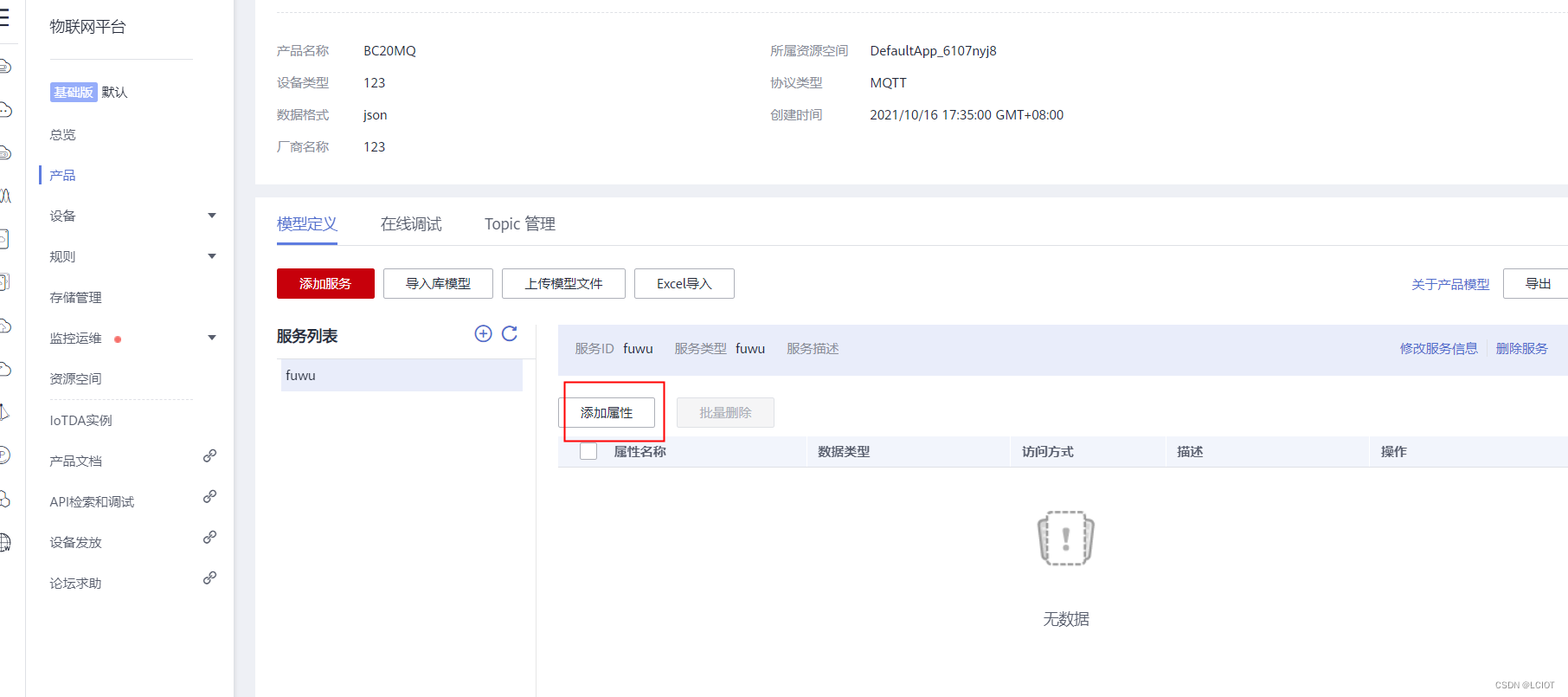Click the red 添加服务 button

point(325,283)
